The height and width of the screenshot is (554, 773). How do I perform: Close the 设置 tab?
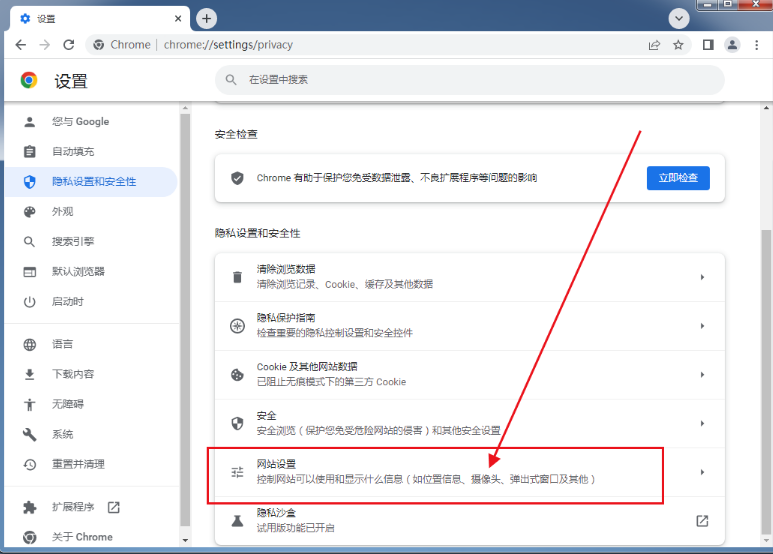178,19
